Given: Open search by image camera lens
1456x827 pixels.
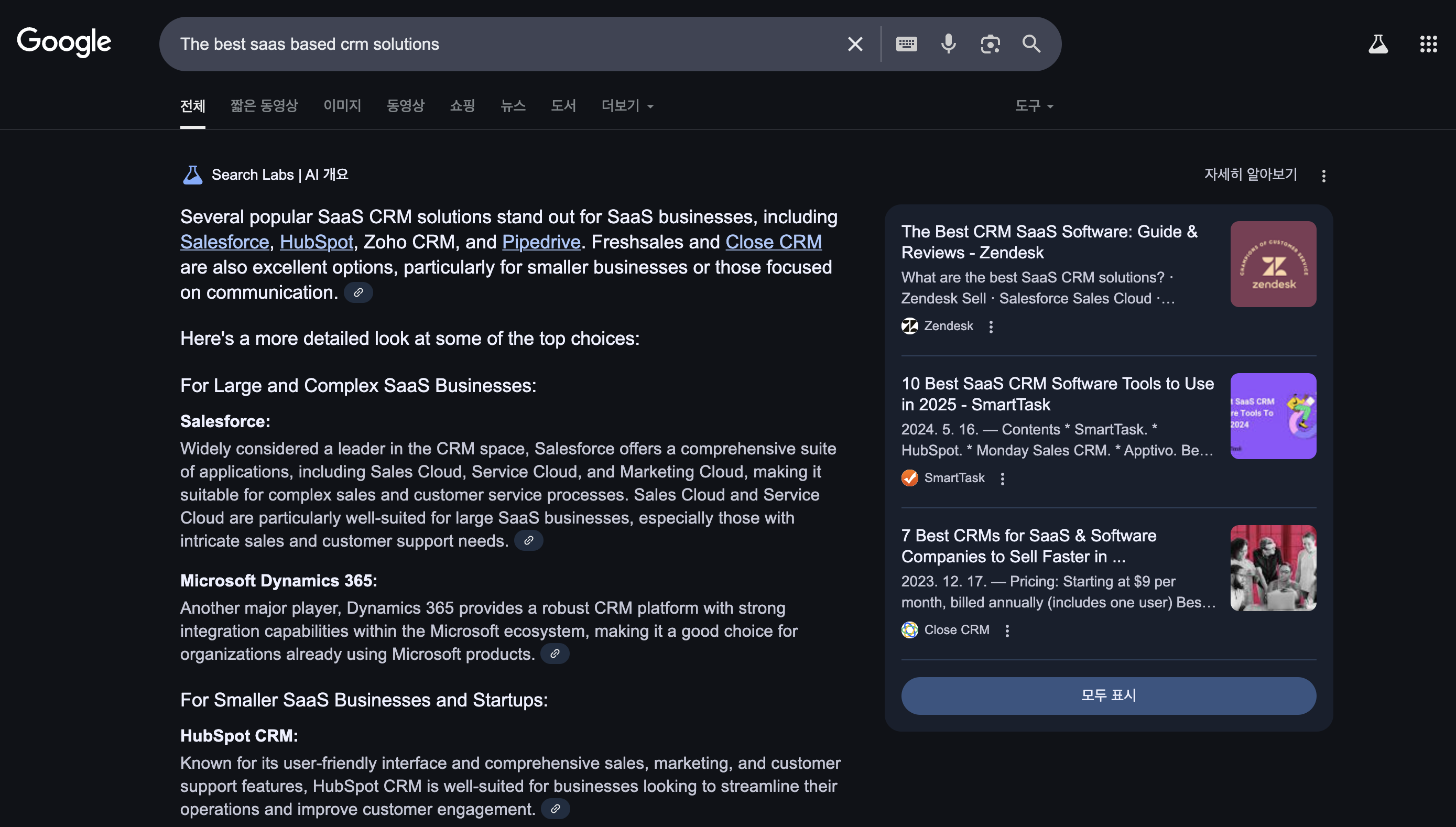Looking at the screenshot, I should point(990,43).
